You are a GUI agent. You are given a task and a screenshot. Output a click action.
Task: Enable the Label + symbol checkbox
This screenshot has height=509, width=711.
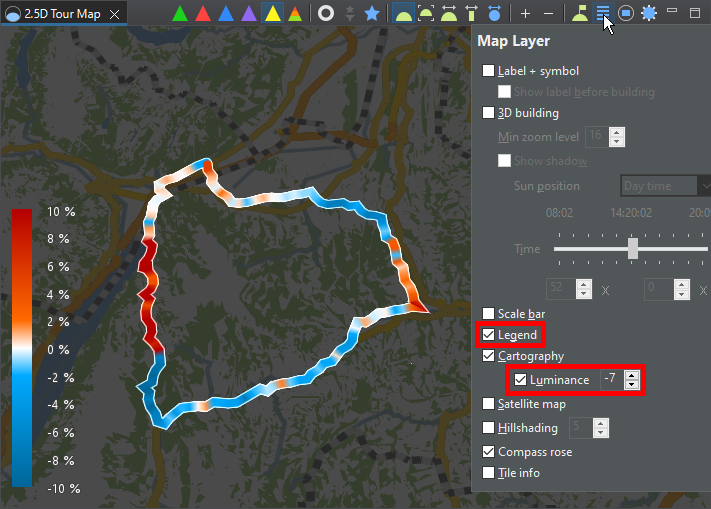pyautogui.click(x=488, y=71)
